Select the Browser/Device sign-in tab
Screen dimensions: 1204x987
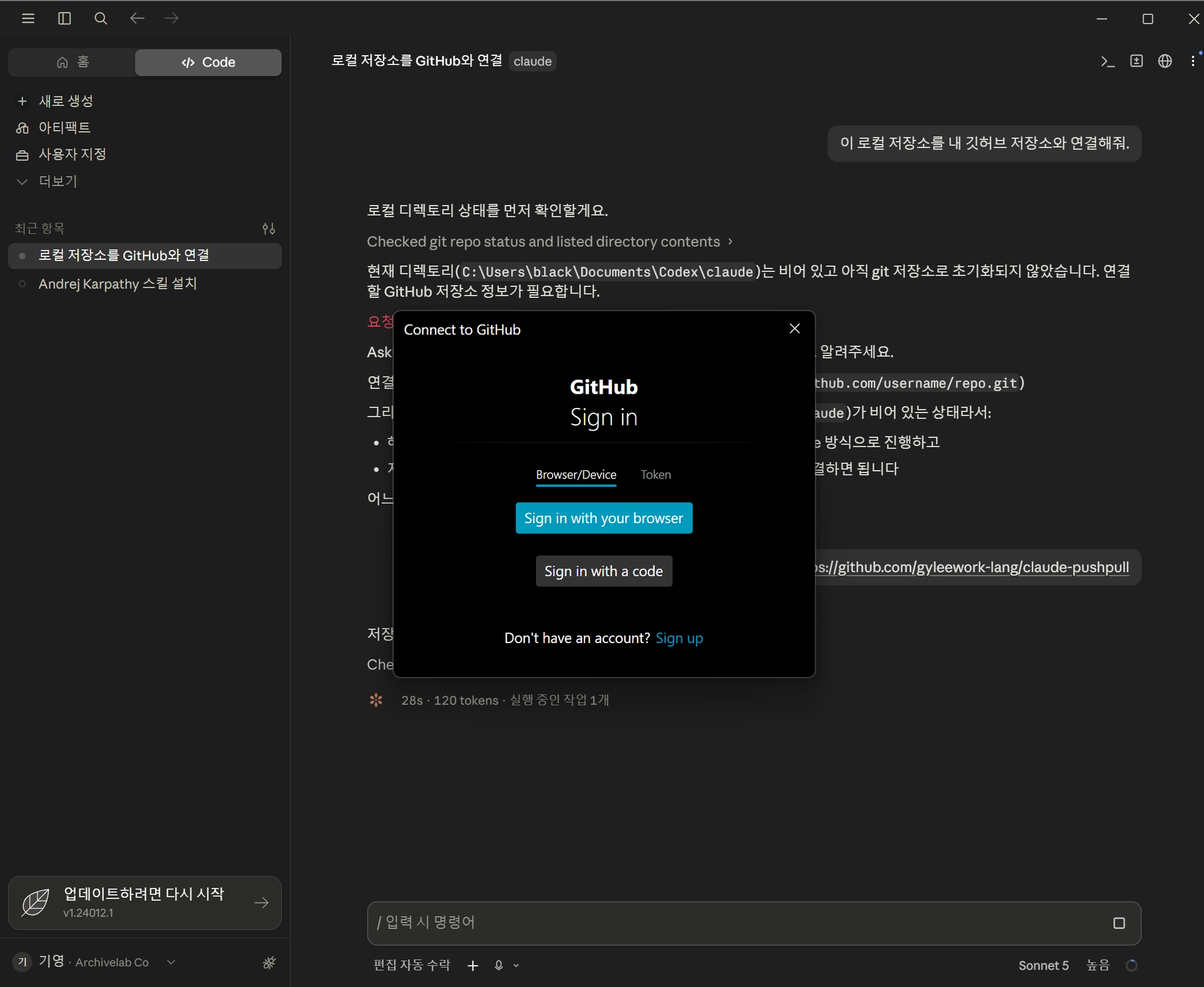click(x=576, y=475)
